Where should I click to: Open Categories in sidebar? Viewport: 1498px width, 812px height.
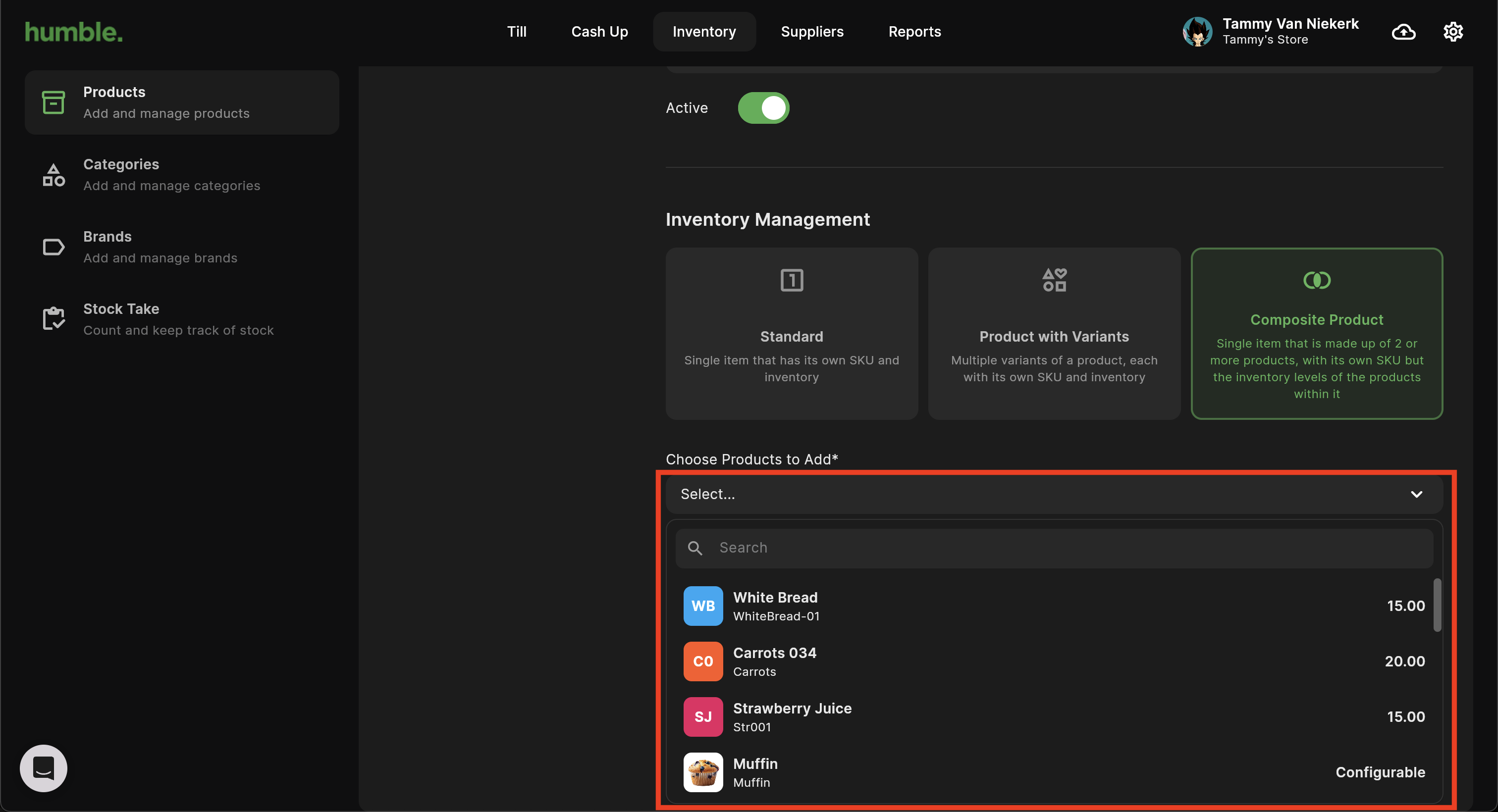click(x=181, y=175)
